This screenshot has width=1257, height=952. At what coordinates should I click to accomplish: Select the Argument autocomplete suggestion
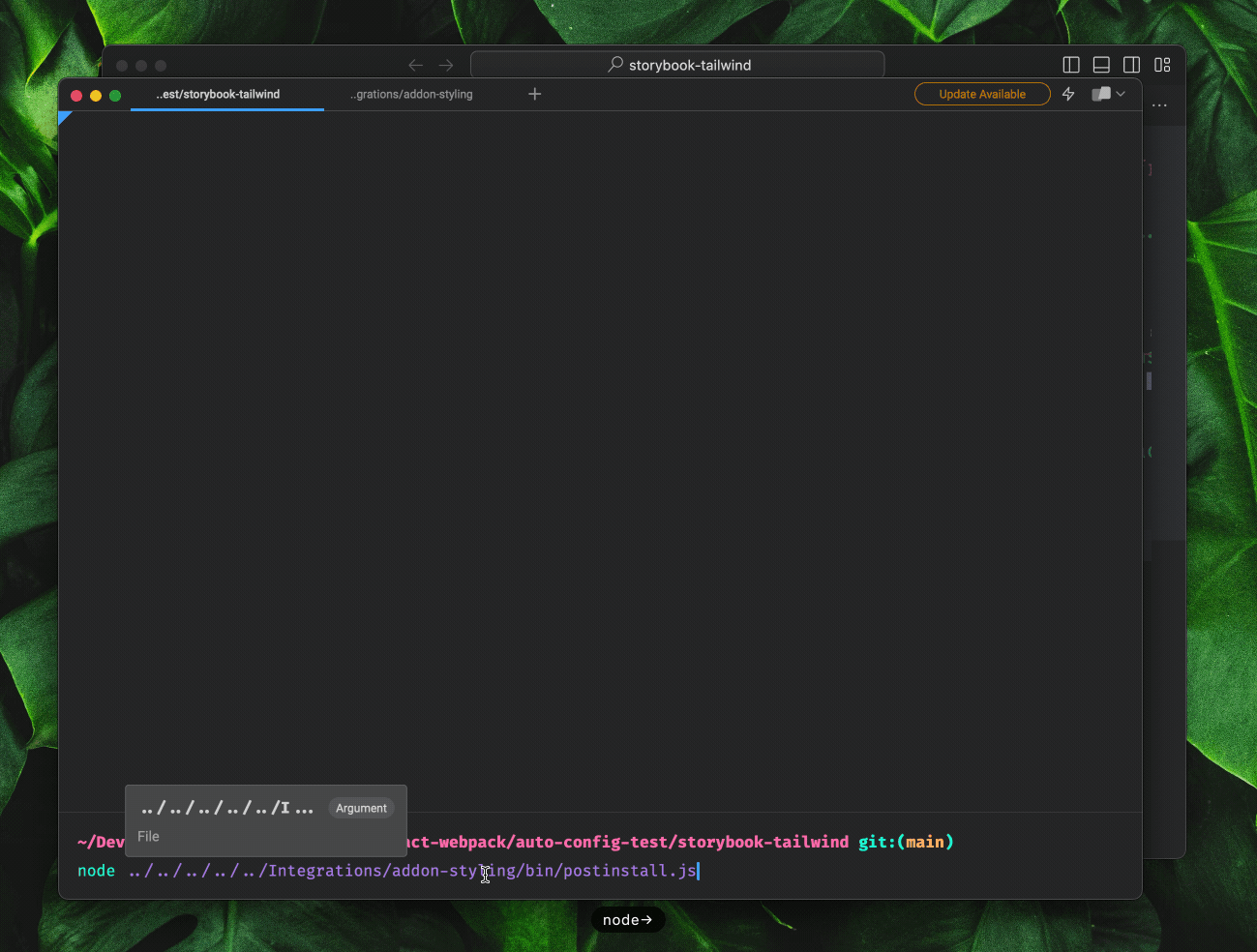tap(361, 808)
